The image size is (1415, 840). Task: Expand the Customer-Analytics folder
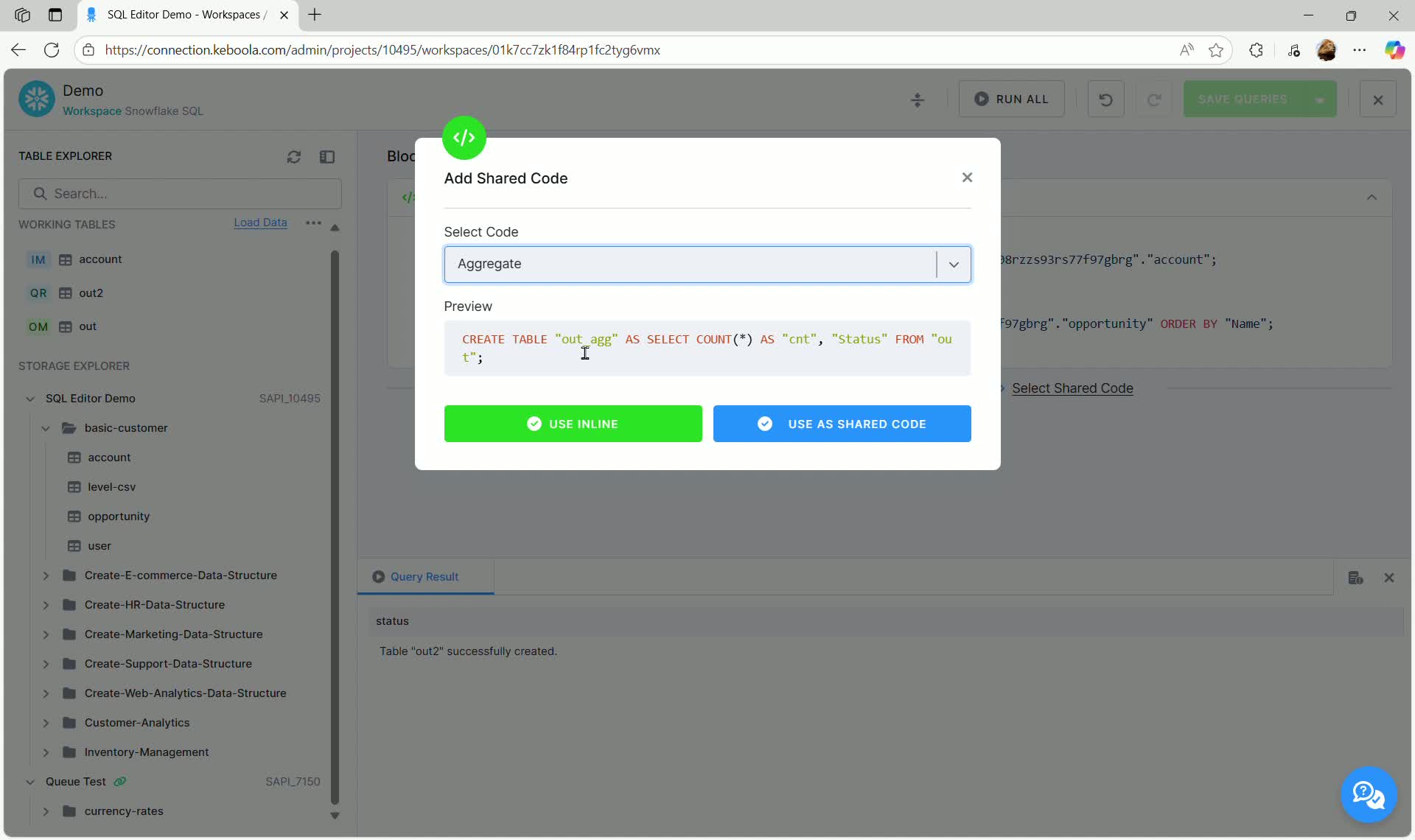click(45, 723)
